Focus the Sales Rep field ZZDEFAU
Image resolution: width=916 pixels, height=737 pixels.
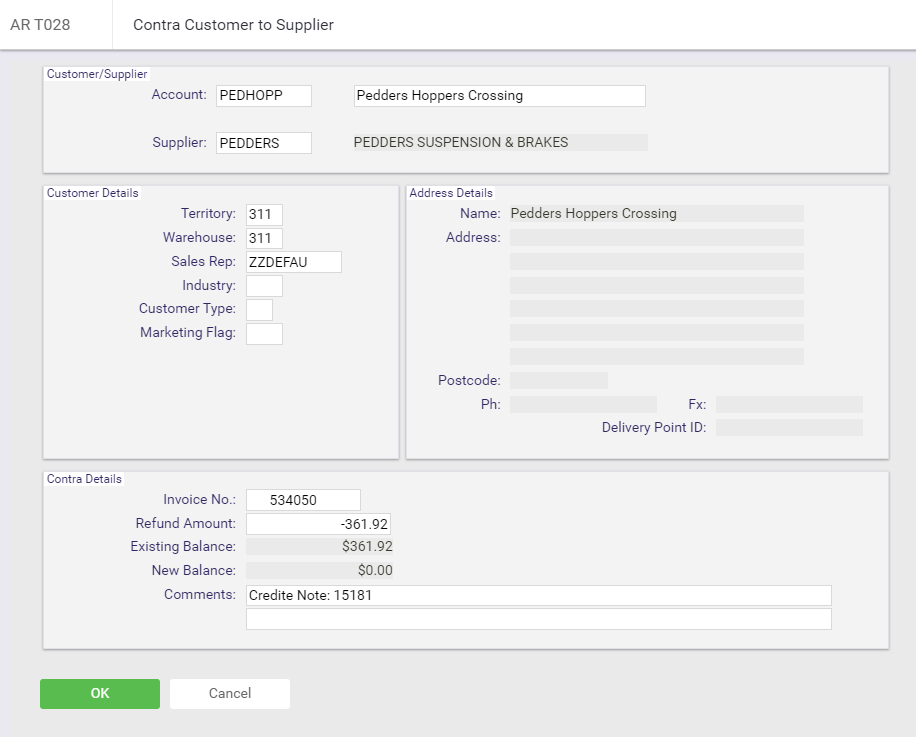coord(293,262)
